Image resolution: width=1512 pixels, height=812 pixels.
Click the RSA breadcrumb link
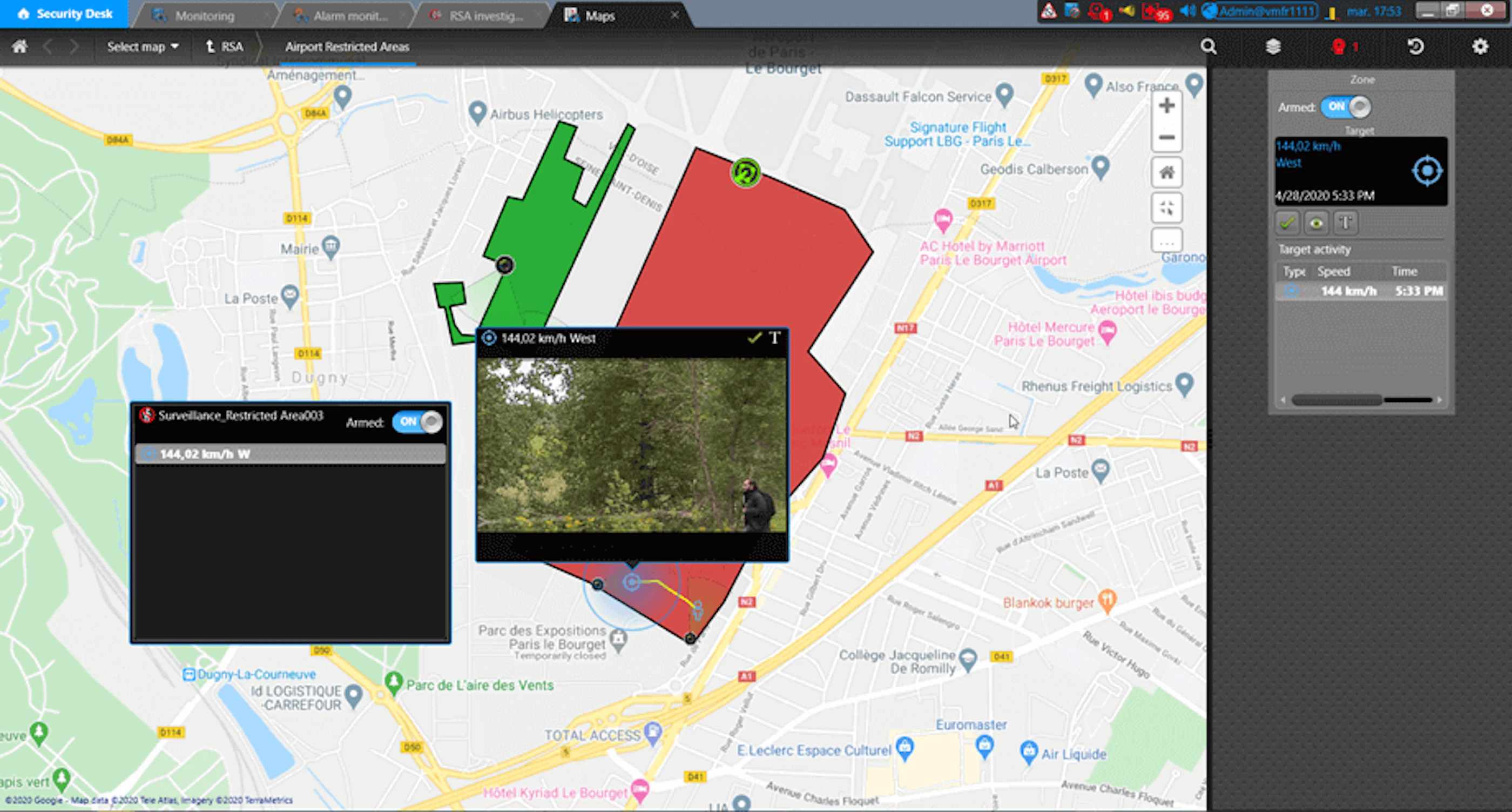[231, 47]
